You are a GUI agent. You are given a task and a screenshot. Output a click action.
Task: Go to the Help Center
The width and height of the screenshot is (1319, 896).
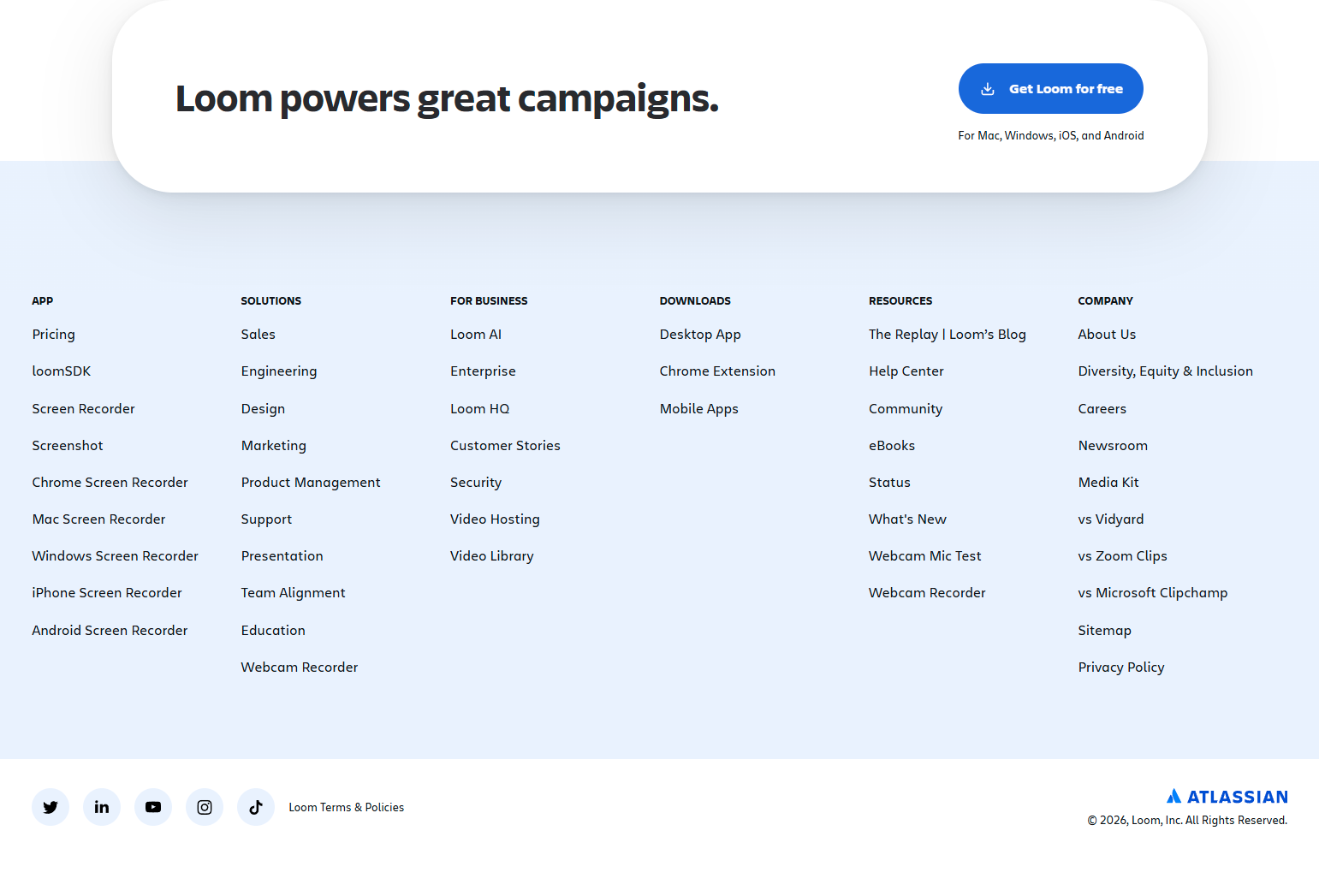tap(906, 371)
